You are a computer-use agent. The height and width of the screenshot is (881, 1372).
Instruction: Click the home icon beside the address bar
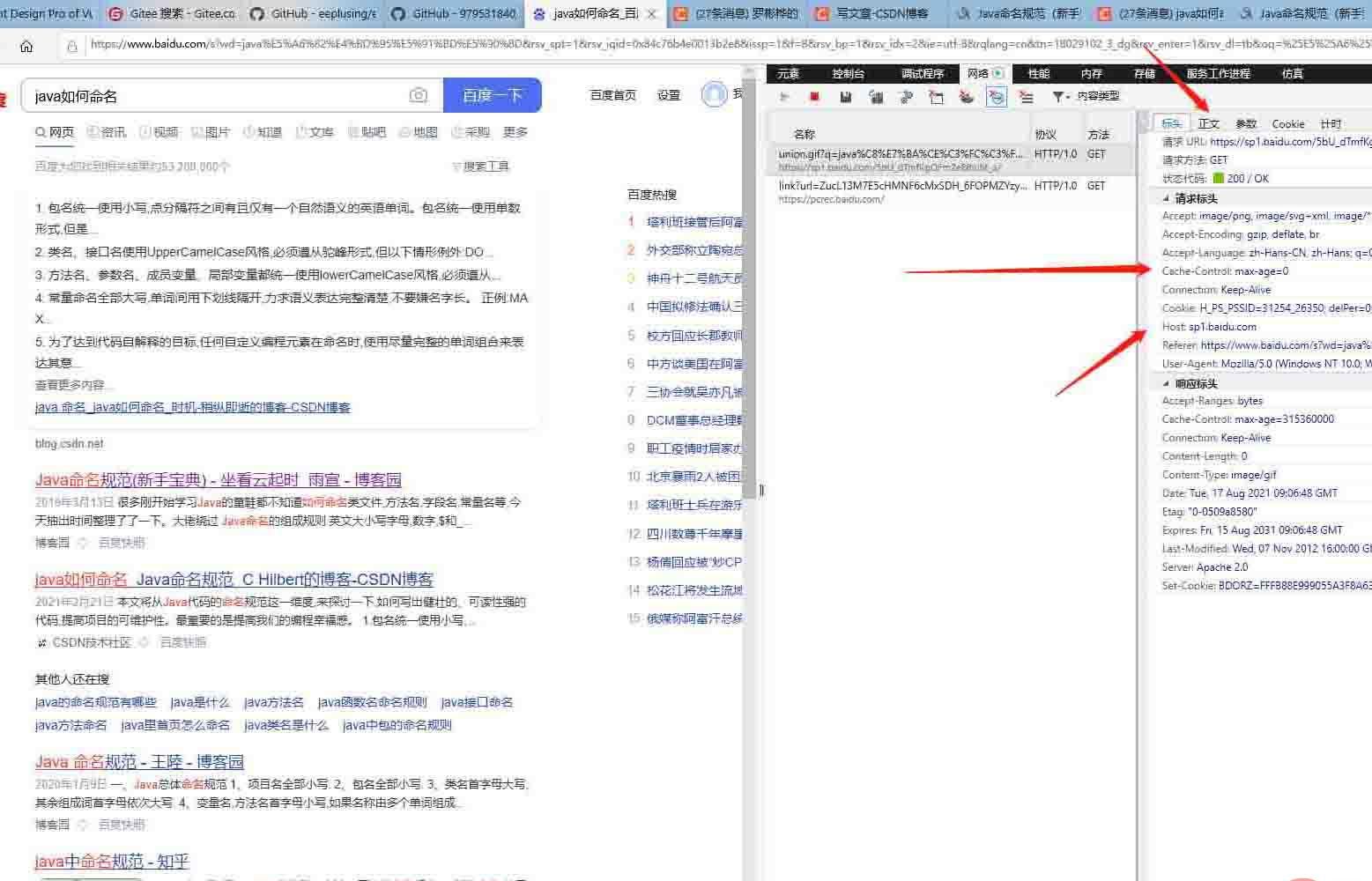click(x=26, y=46)
